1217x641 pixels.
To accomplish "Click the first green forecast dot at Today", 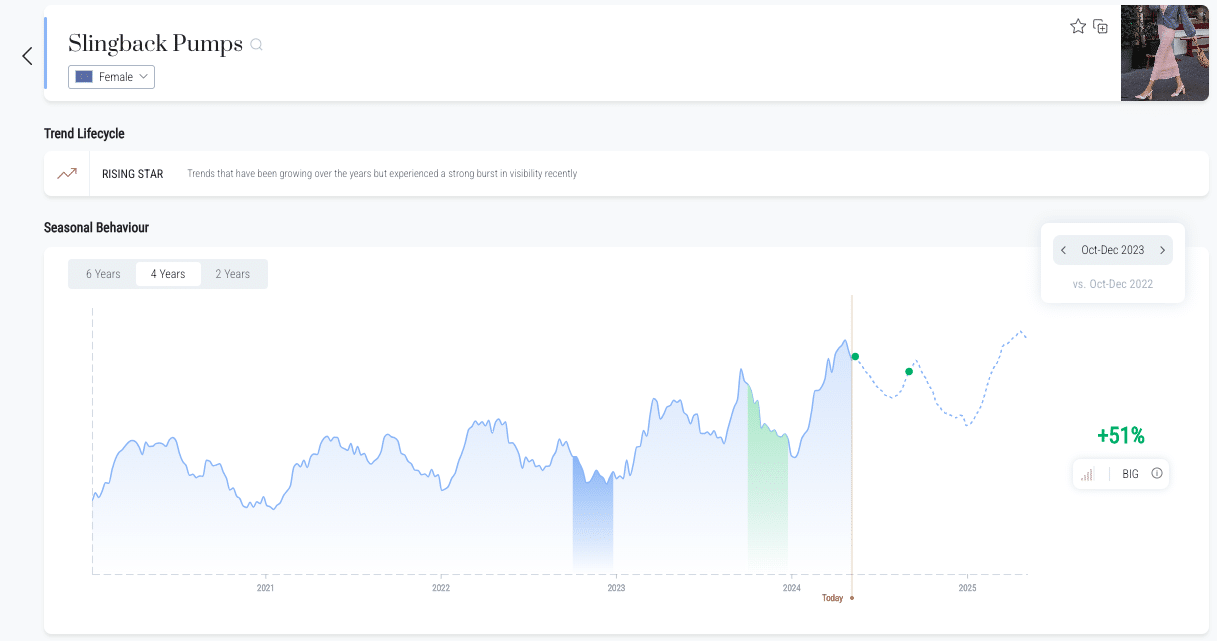I will (855, 357).
